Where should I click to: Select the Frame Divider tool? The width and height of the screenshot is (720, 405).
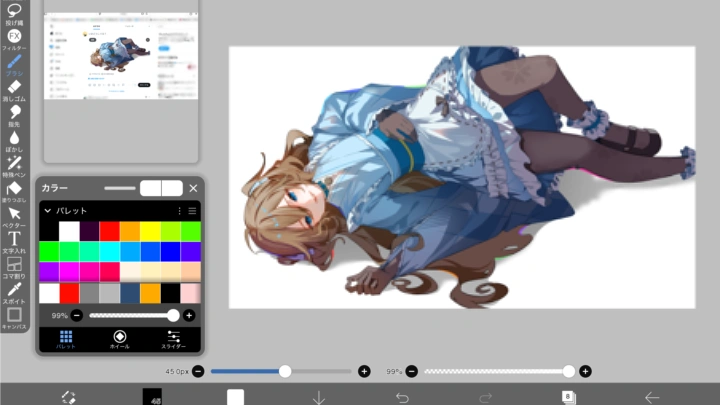pyautogui.click(x=14, y=268)
